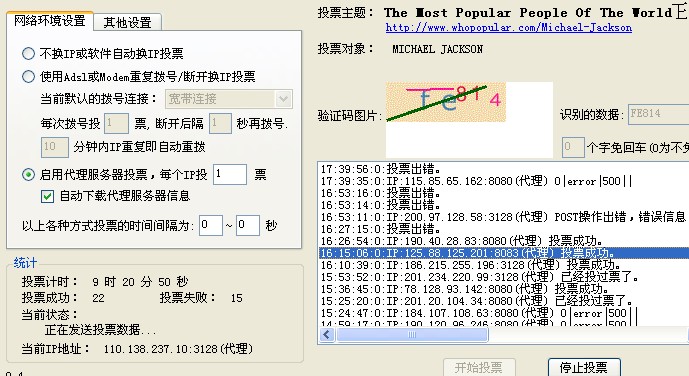
Task: Click the first 时间间隔 seconds input box
Action: [210, 225]
